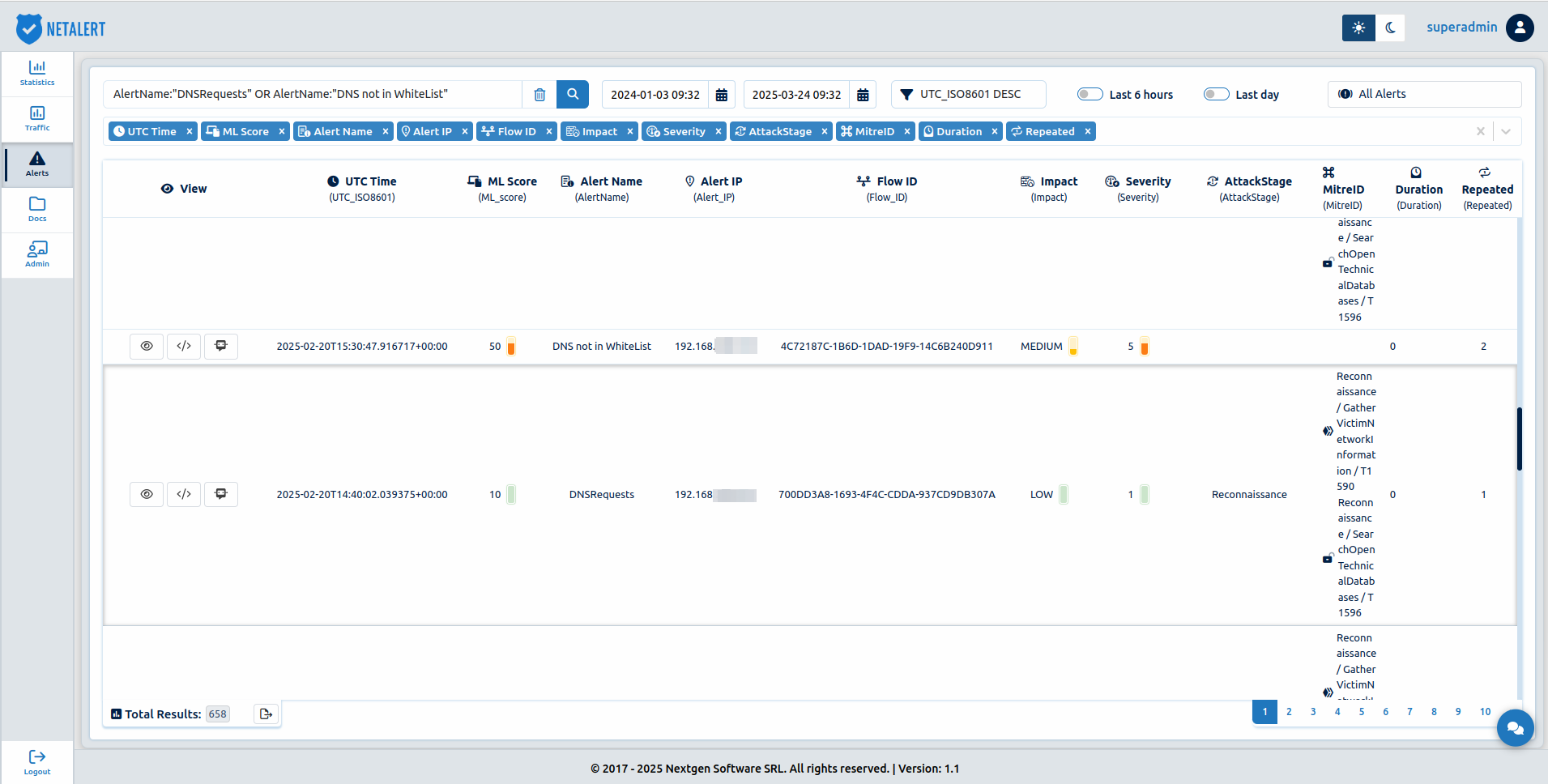Sort by the Severity column header

click(x=1138, y=189)
